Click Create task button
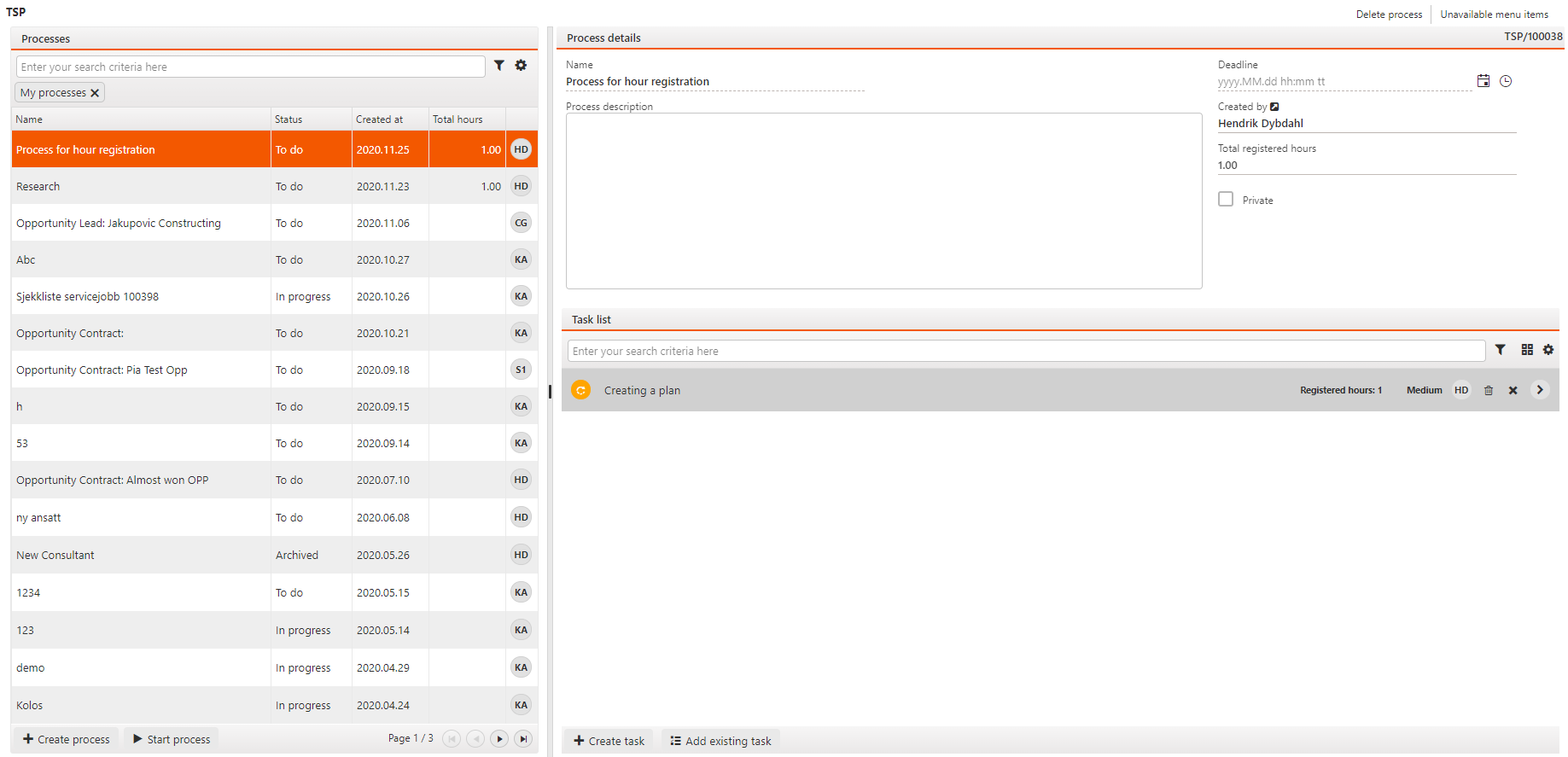Viewport: 1568px width, 757px height. tap(609, 741)
